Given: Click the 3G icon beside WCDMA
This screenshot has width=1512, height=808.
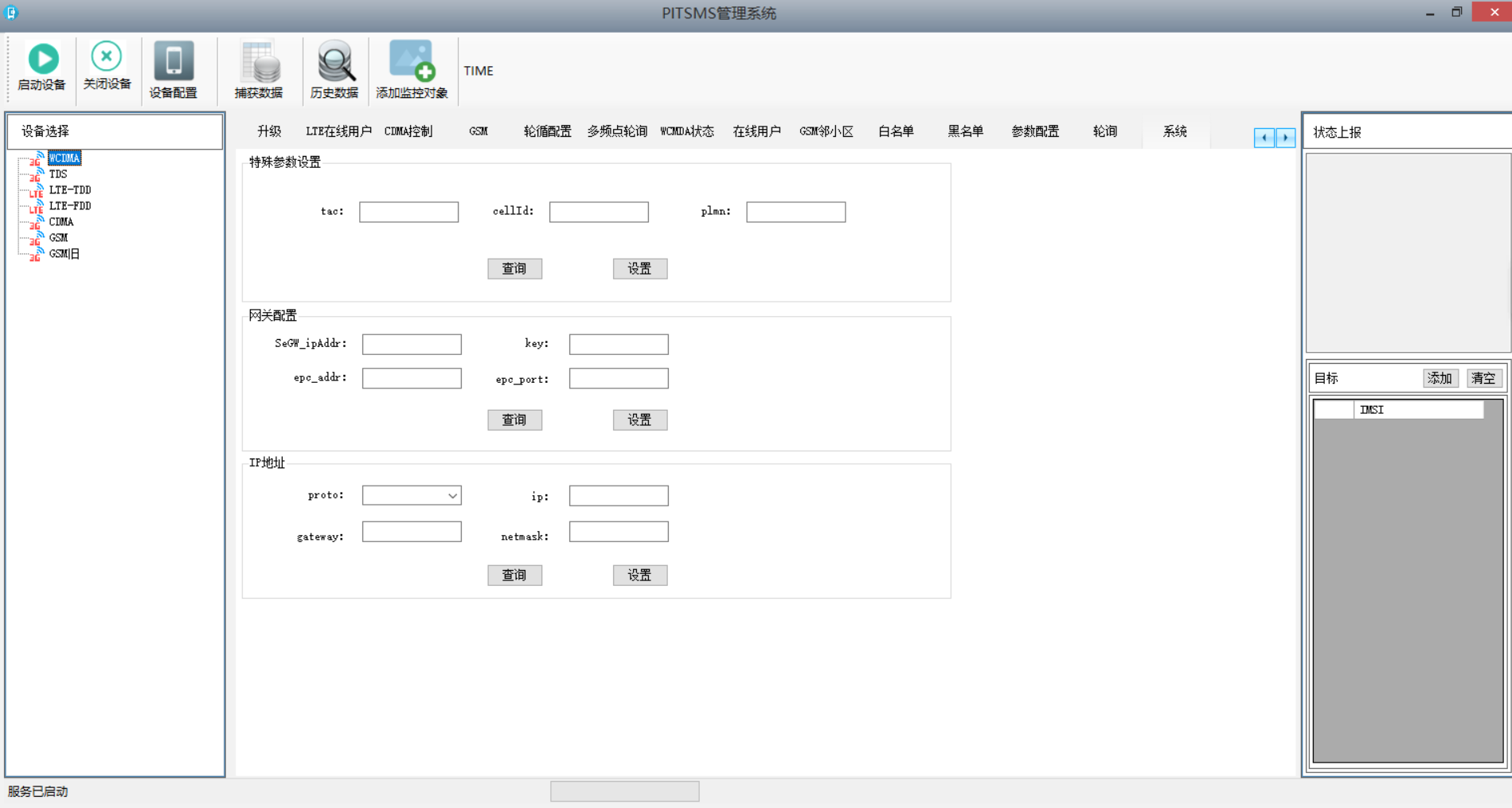Looking at the screenshot, I should click(36, 158).
